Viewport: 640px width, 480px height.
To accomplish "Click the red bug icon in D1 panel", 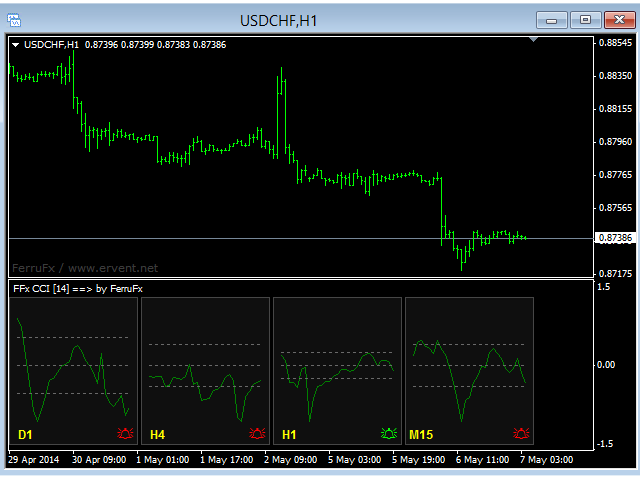I will (125, 434).
